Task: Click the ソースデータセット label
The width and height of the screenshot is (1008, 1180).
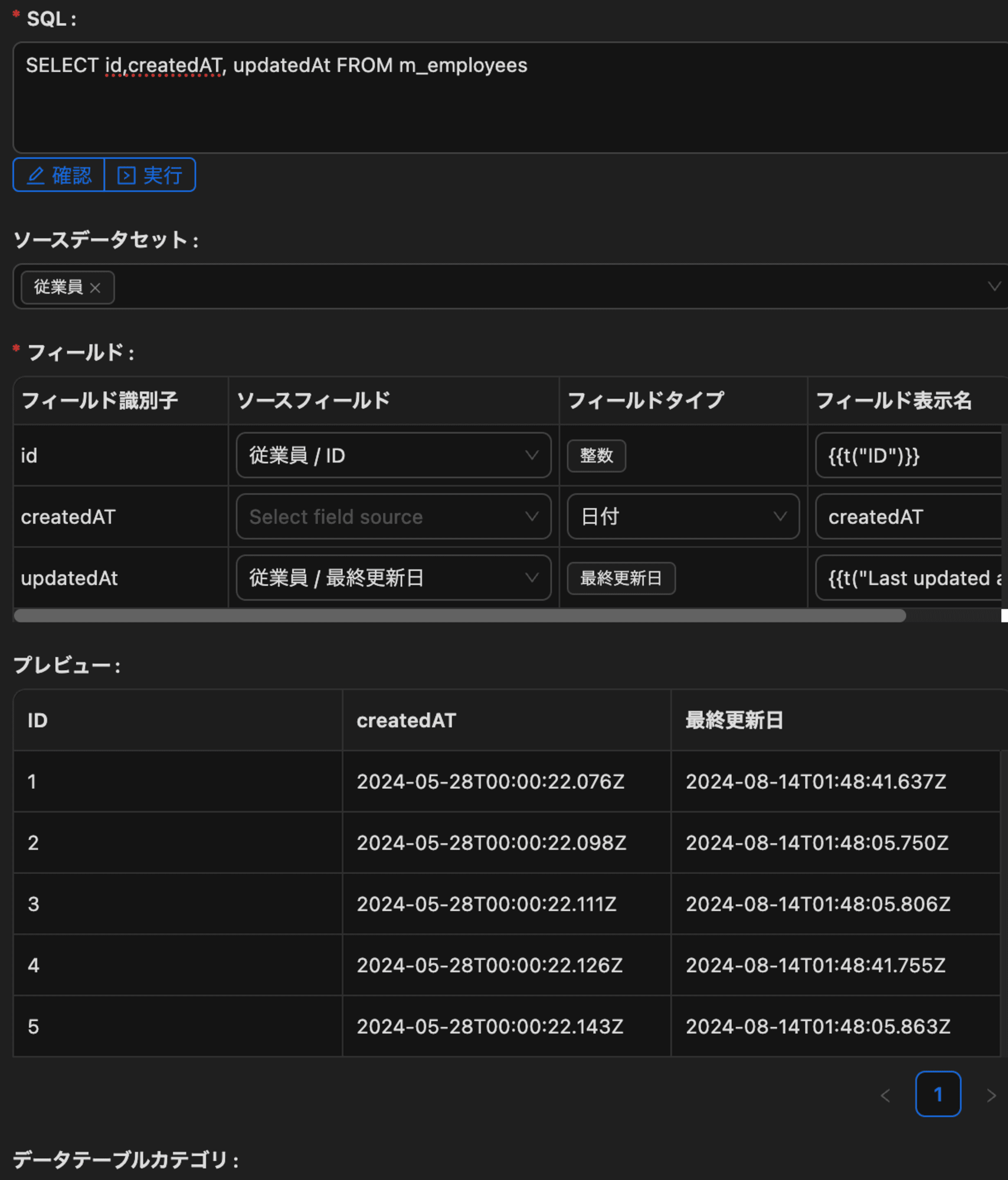Action: point(106,240)
